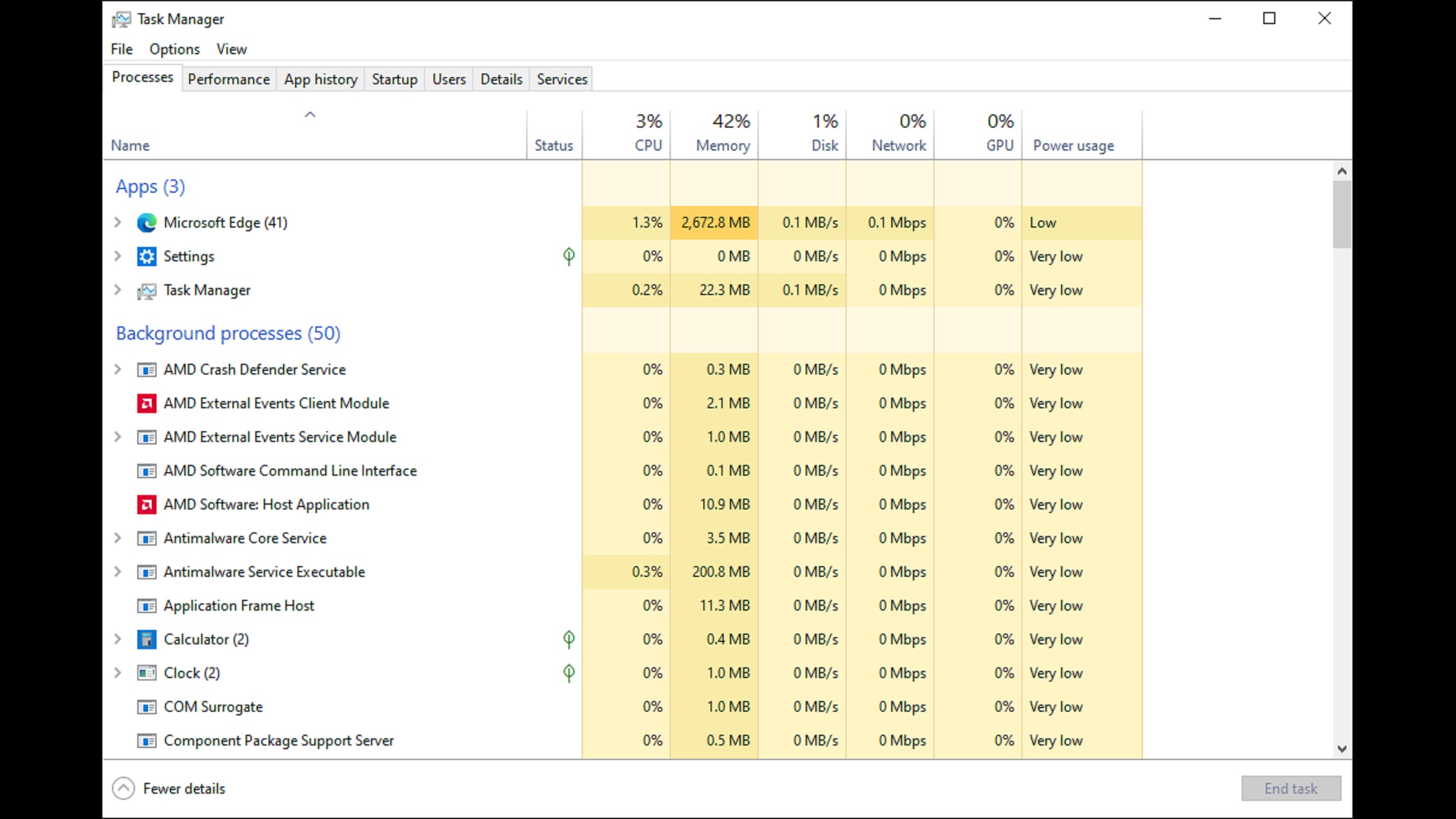This screenshot has width=1456, height=819.
Task: Select the COM Surrogate process row
Action: pyautogui.click(x=623, y=707)
